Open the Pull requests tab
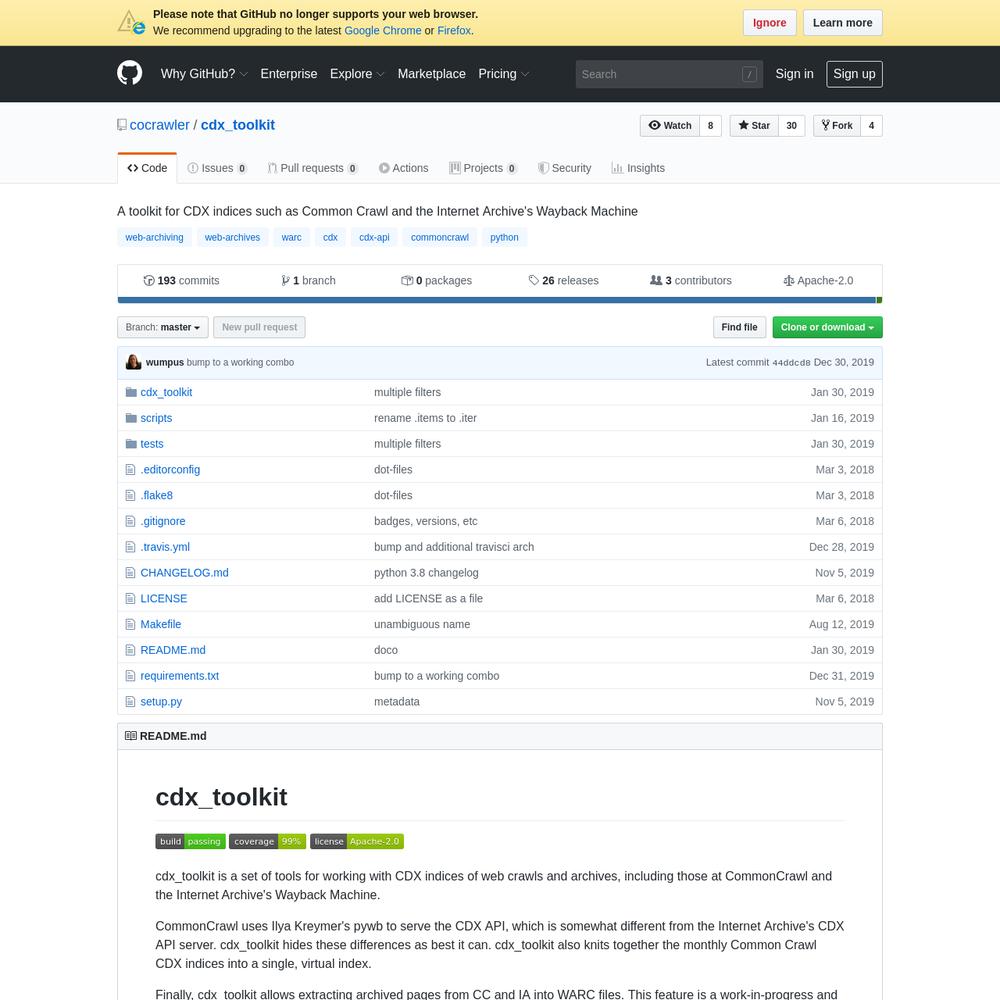 [312, 168]
